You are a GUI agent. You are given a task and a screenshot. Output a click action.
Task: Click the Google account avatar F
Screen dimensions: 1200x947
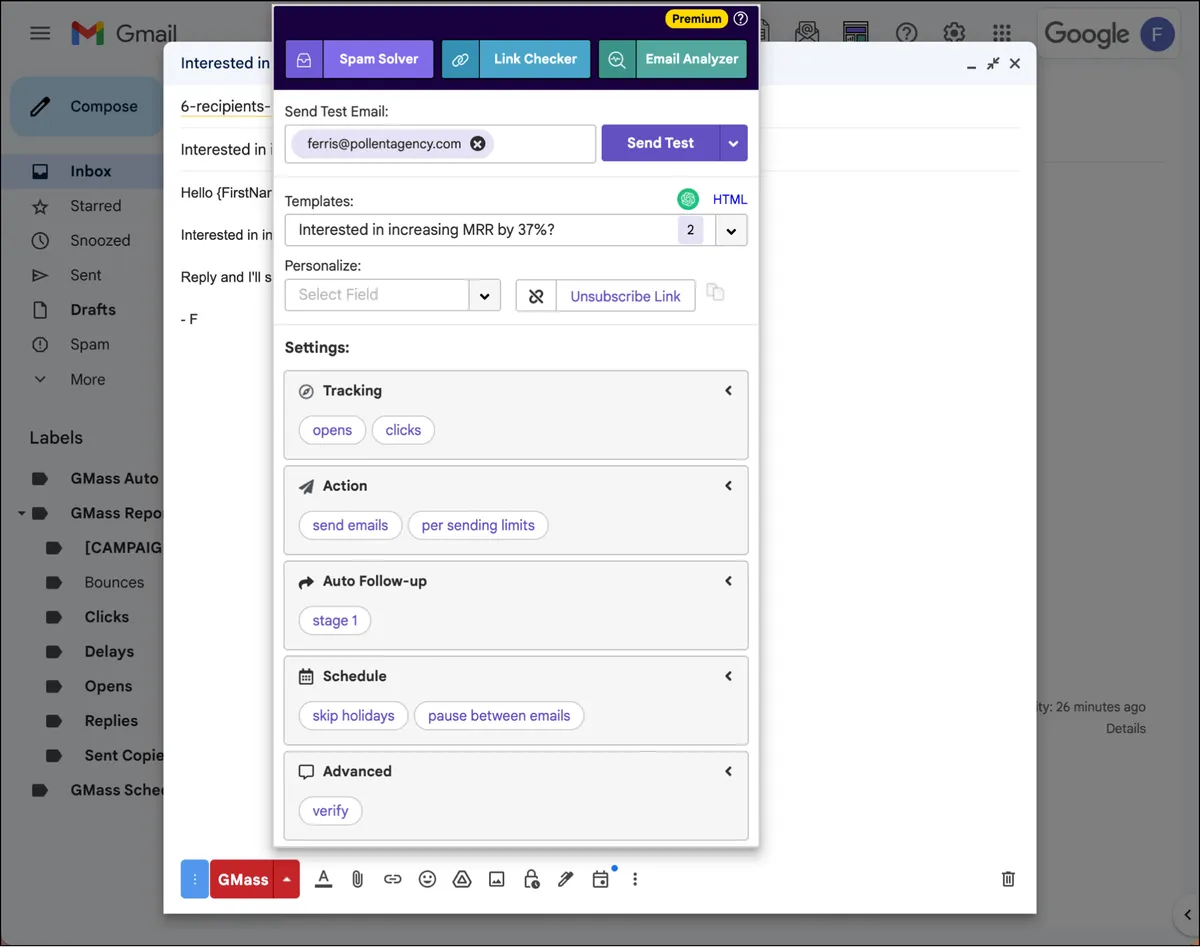(x=1157, y=34)
